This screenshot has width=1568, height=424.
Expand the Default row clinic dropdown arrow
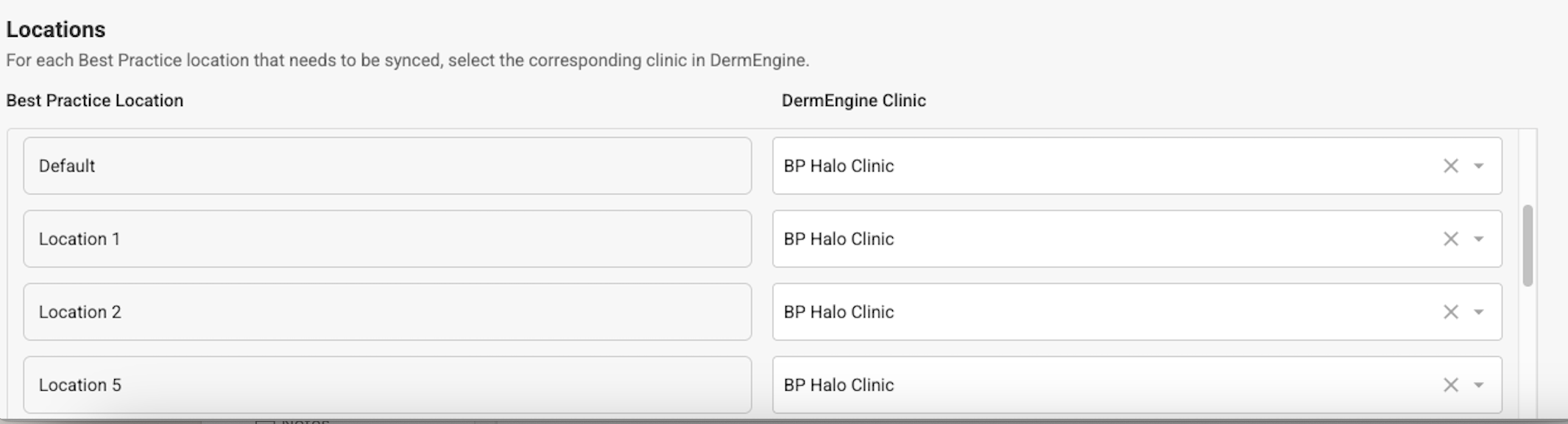[1478, 166]
